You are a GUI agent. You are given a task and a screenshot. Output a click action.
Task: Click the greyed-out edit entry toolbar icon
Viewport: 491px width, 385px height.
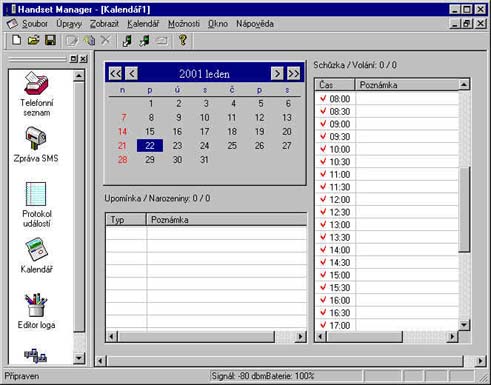tap(72, 41)
